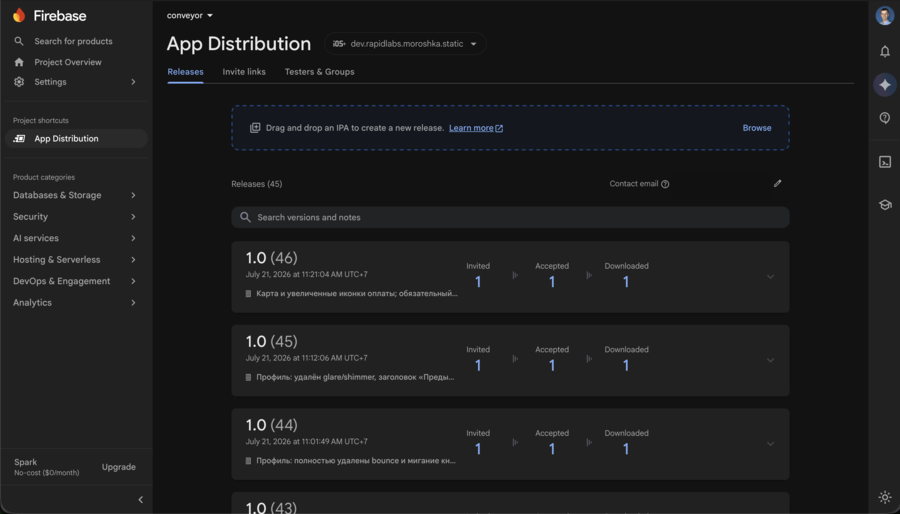Open the conveyor project dropdown
900x514 pixels.
(x=190, y=15)
